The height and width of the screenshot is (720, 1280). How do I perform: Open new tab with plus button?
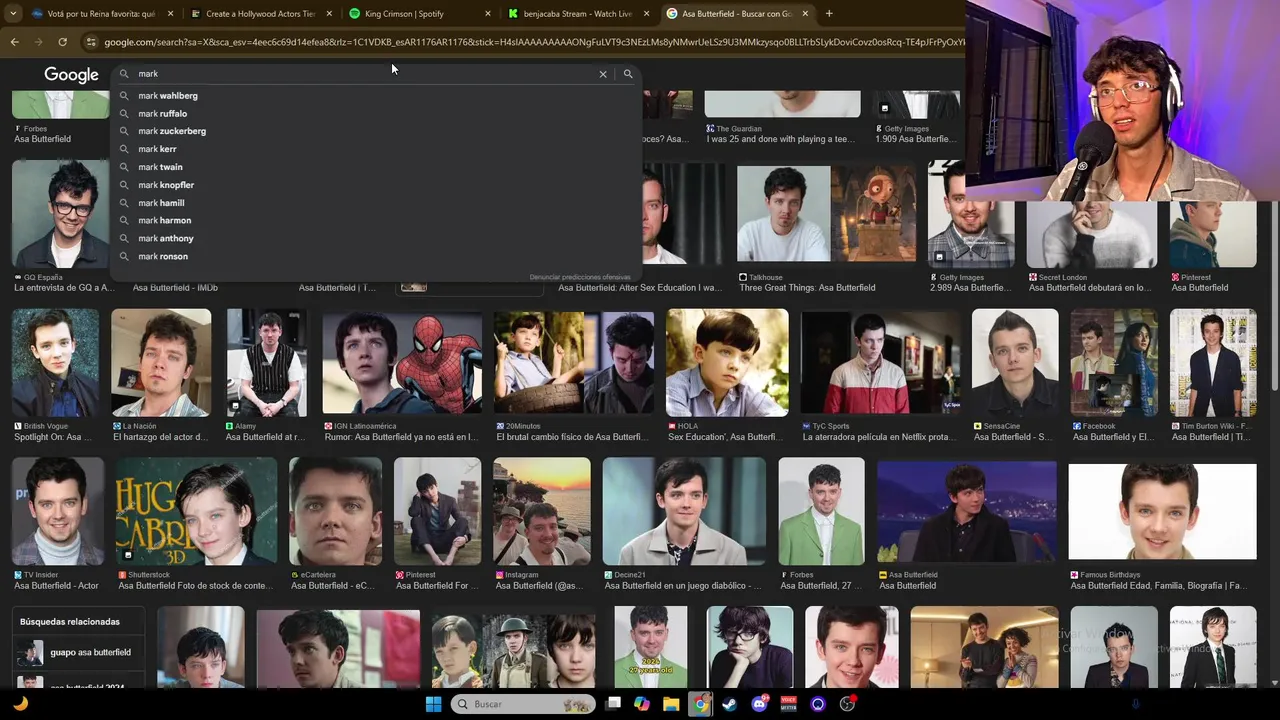coord(829,14)
